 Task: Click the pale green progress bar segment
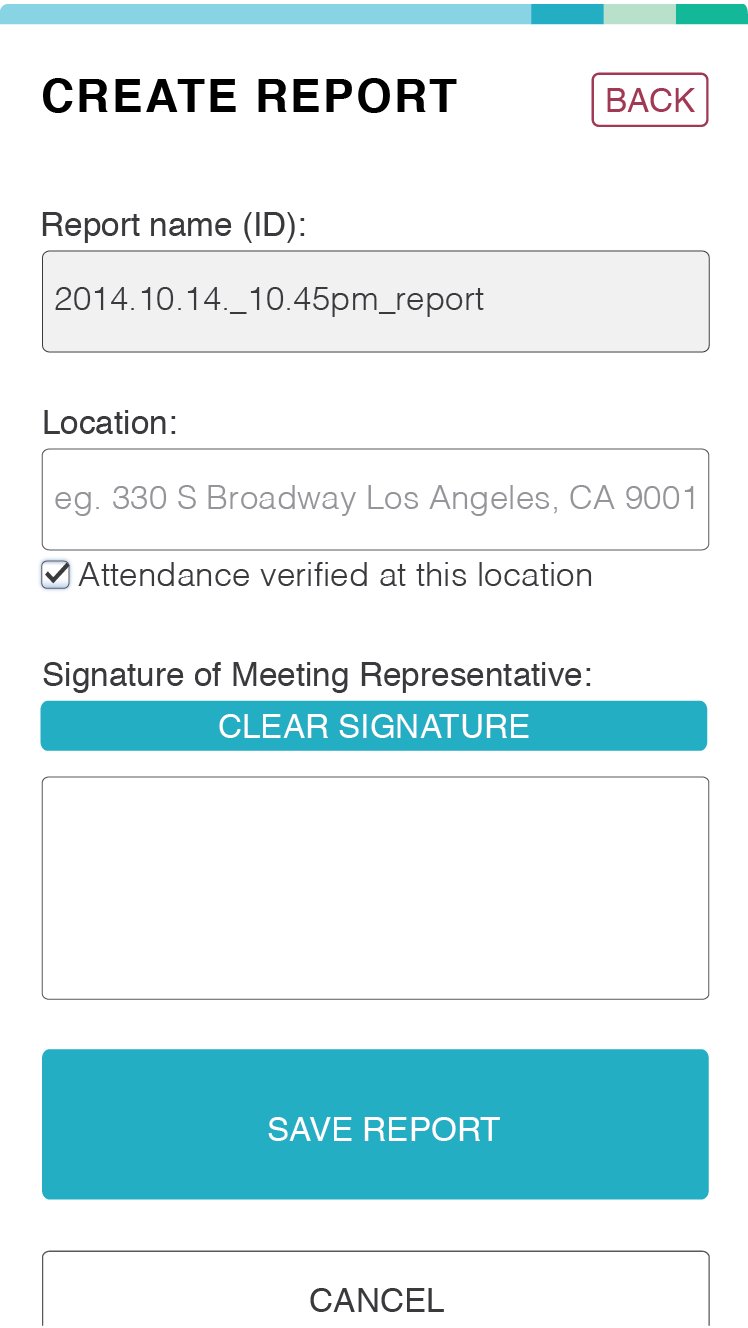[640, 14]
